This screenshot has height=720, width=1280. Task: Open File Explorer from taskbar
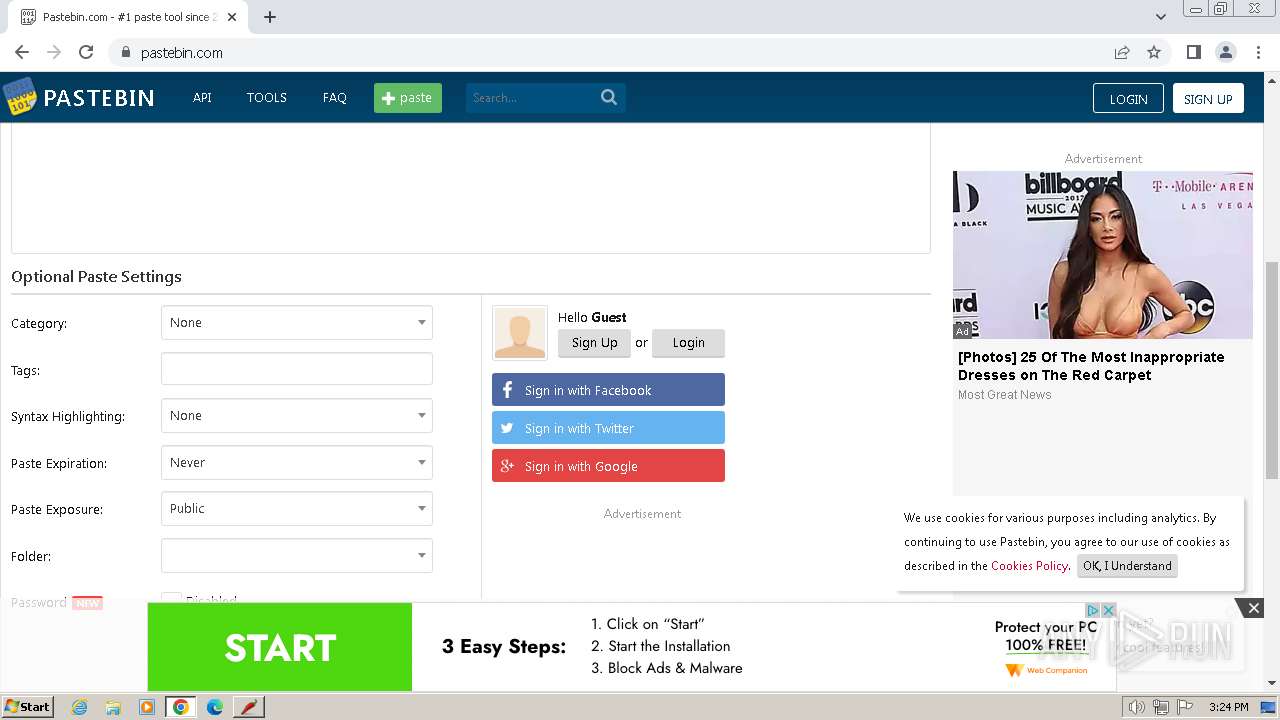point(113,707)
